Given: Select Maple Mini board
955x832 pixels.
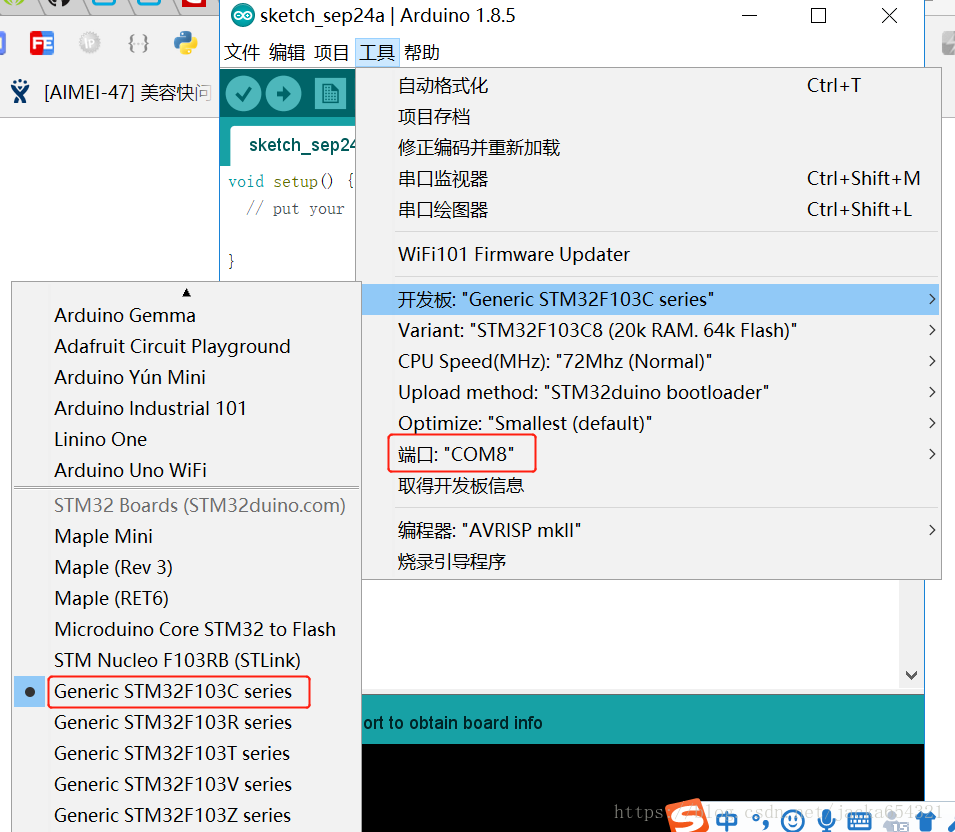Looking at the screenshot, I should 186,537.
